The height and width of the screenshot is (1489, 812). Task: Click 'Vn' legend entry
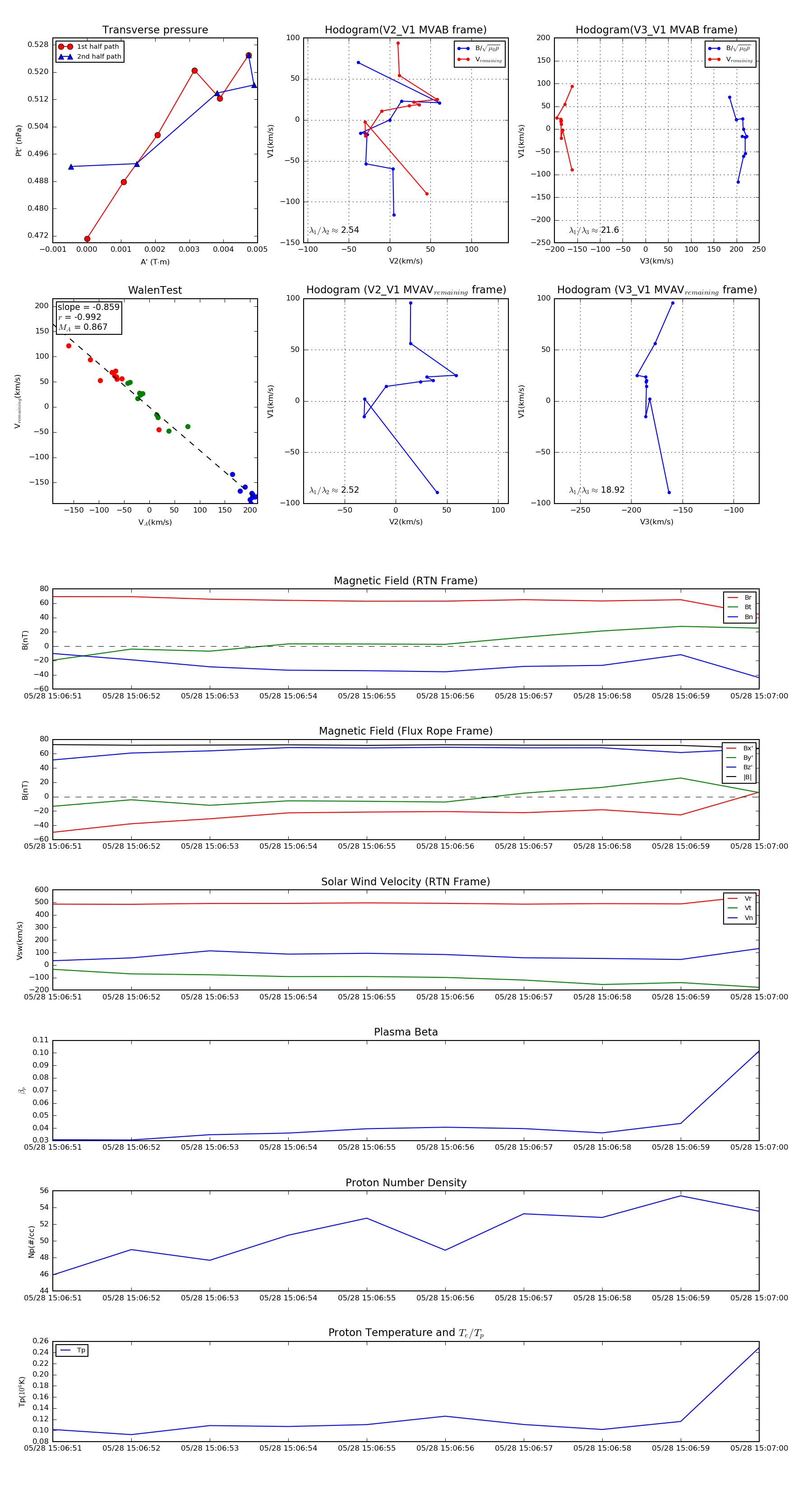[740, 918]
